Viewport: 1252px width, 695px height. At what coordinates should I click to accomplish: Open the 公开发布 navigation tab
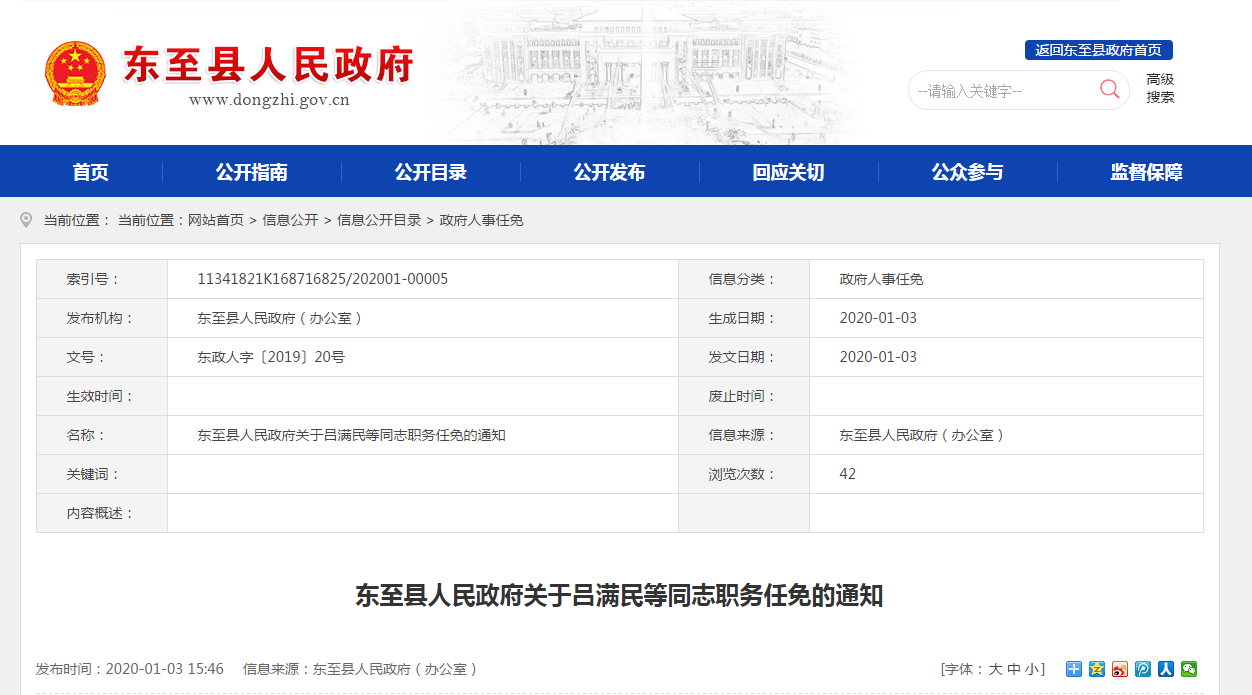610,172
